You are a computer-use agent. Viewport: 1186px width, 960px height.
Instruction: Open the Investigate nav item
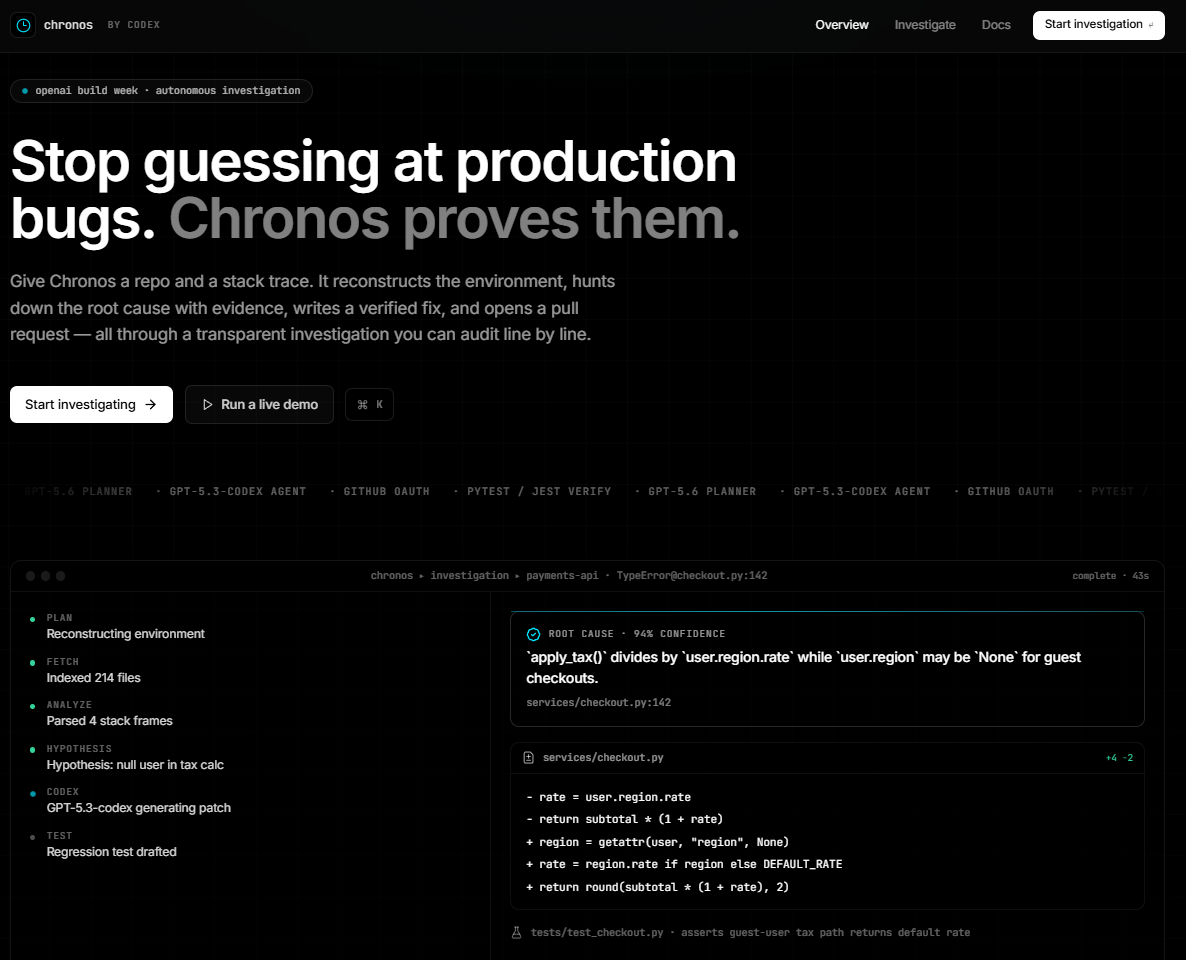click(x=925, y=25)
